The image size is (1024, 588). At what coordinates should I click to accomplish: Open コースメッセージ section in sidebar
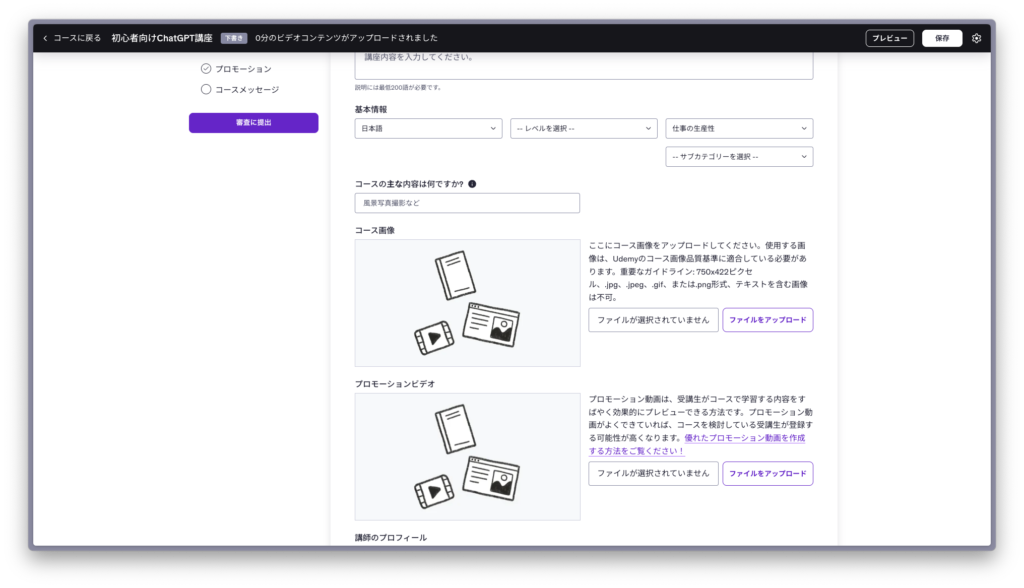247,89
